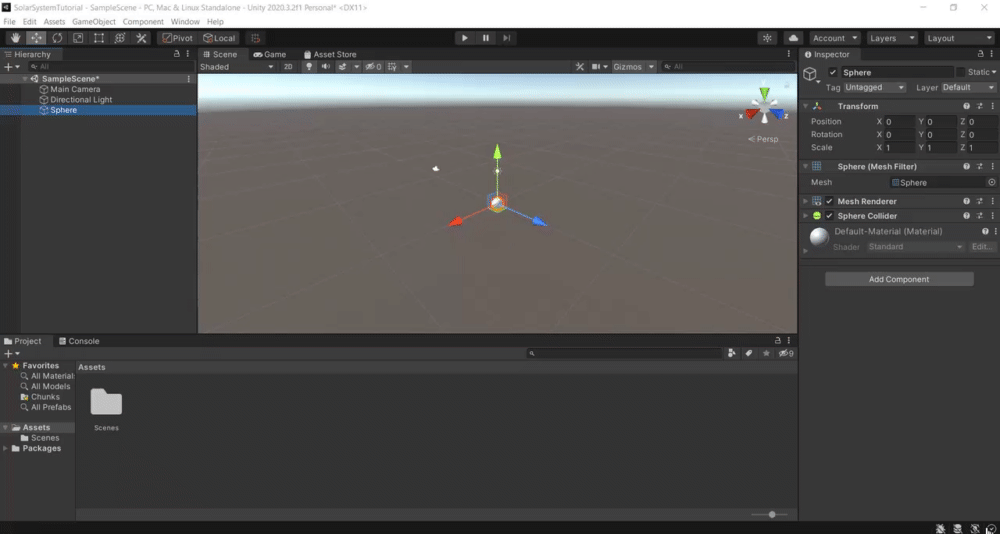Viewport: 1000px width, 534px height.
Task: Disable the Sphere Collider checkbox
Action: click(829, 216)
